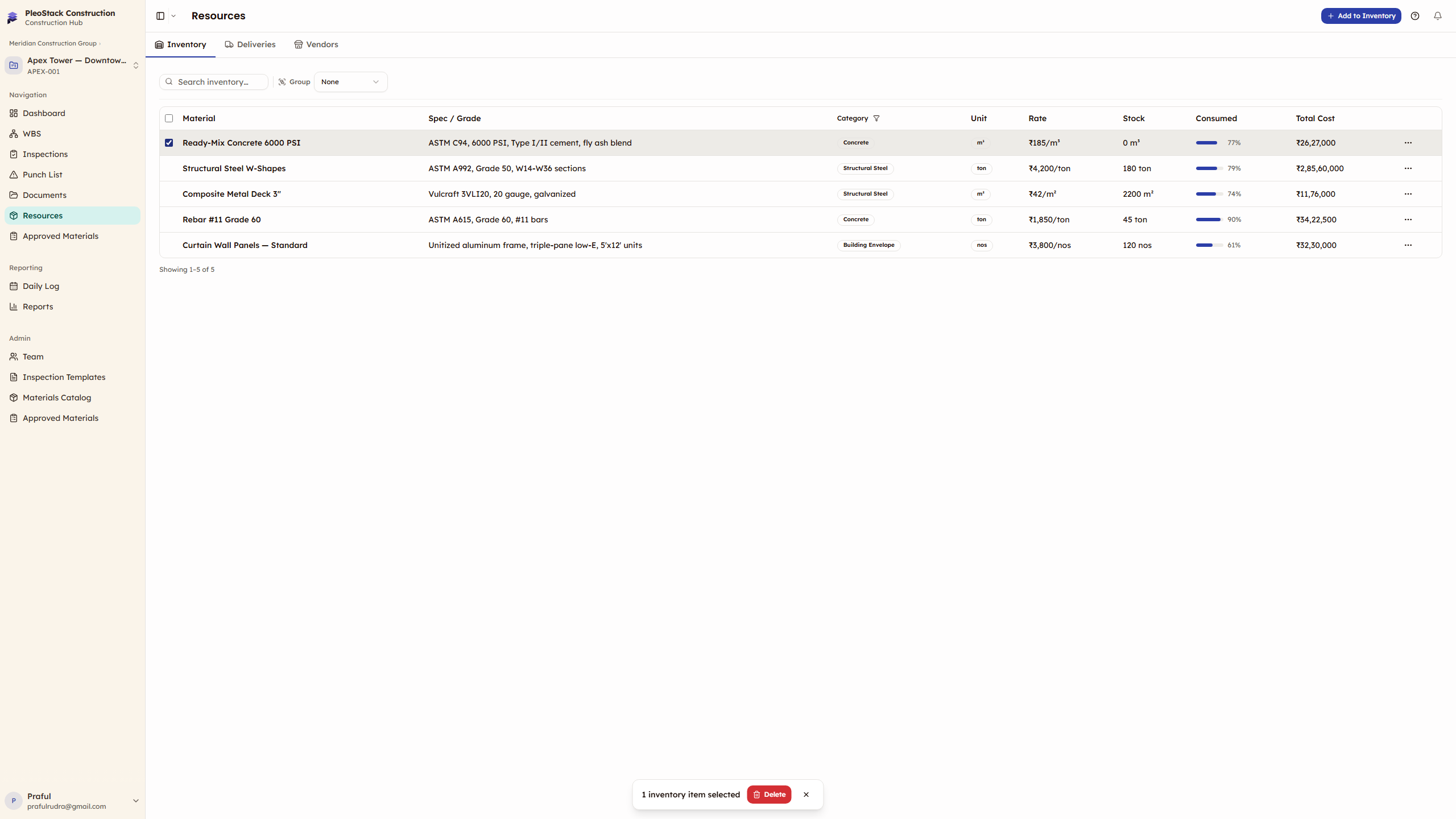Click Vulcraft 3VLI20 spec text
Screen dimensions: 1456x819
(x=502, y=194)
